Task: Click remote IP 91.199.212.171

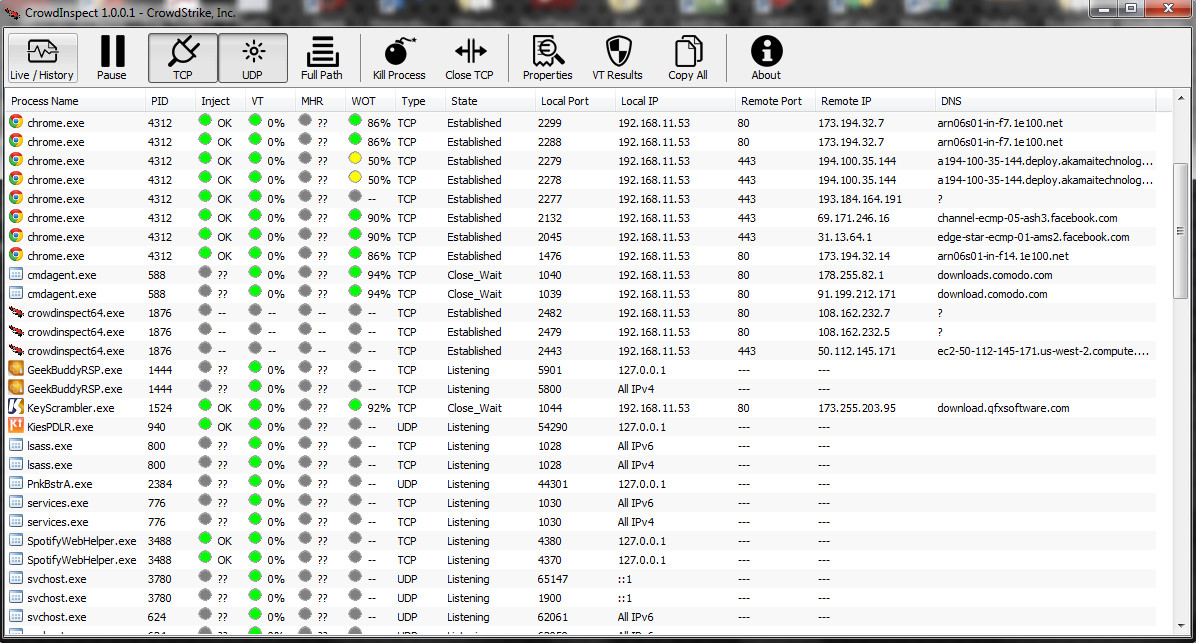Action: pyautogui.click(x=857, y=294)
